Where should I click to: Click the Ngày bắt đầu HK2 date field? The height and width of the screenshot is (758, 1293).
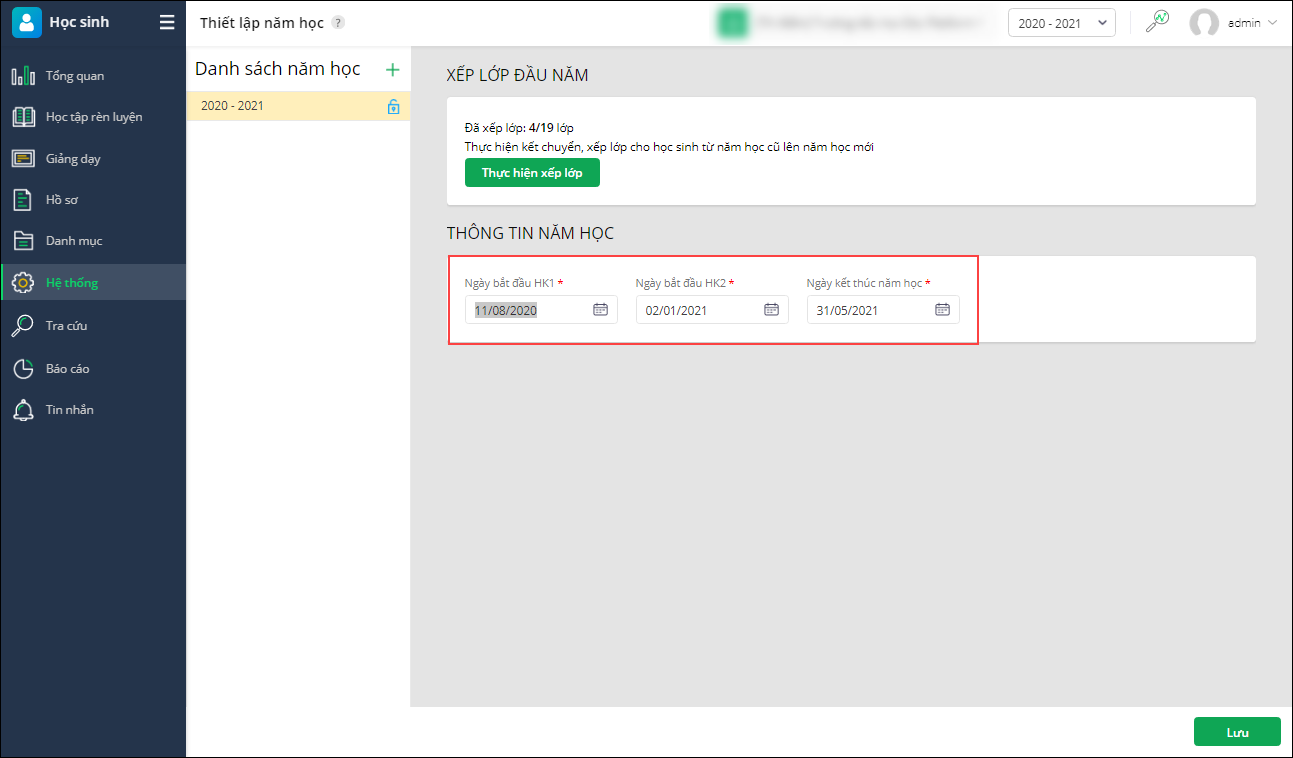(712, 310)
